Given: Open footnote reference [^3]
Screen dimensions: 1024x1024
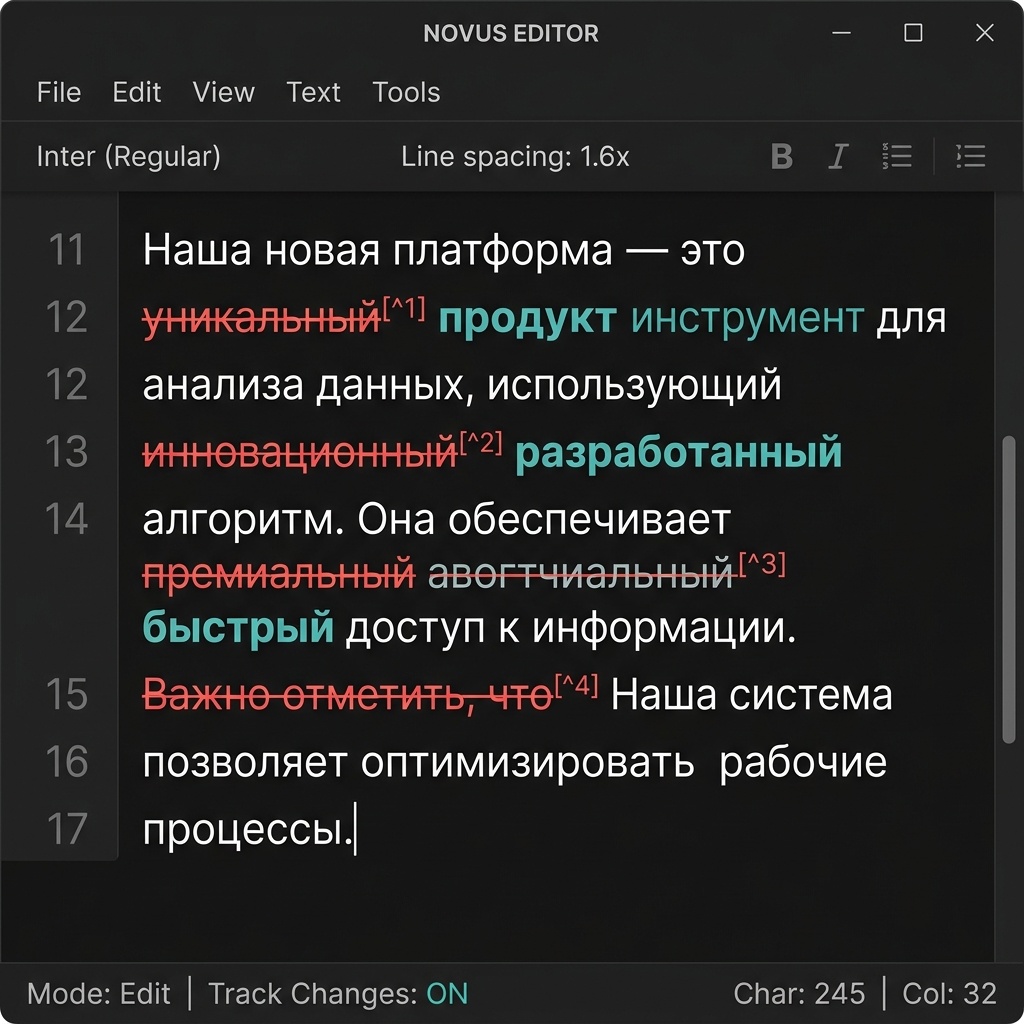Looking at the screenshot, I should 762,563.
